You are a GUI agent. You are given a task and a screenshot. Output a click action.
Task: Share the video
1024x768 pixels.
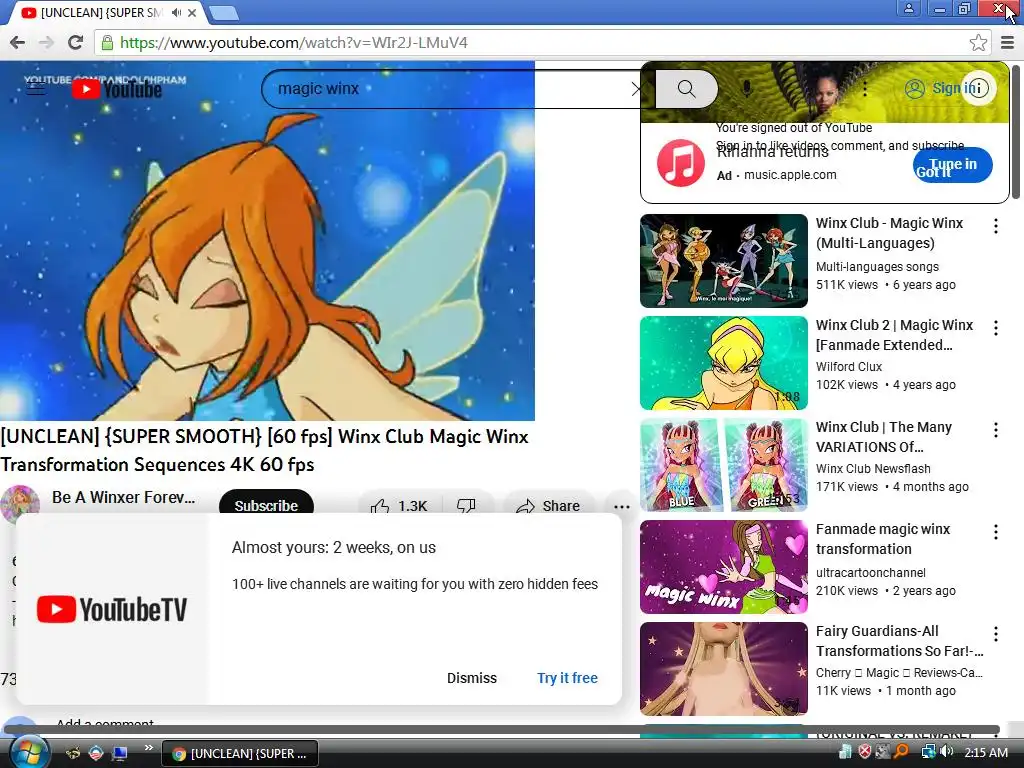[x=549, y=506]
